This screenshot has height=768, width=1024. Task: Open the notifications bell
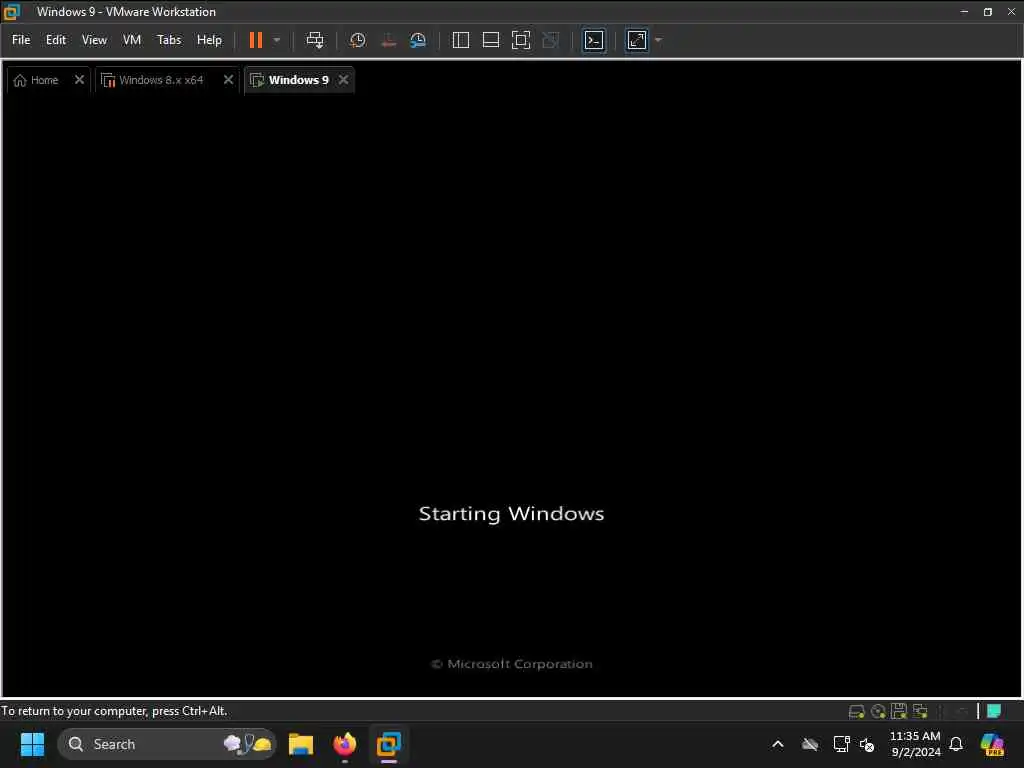point(956,744)
